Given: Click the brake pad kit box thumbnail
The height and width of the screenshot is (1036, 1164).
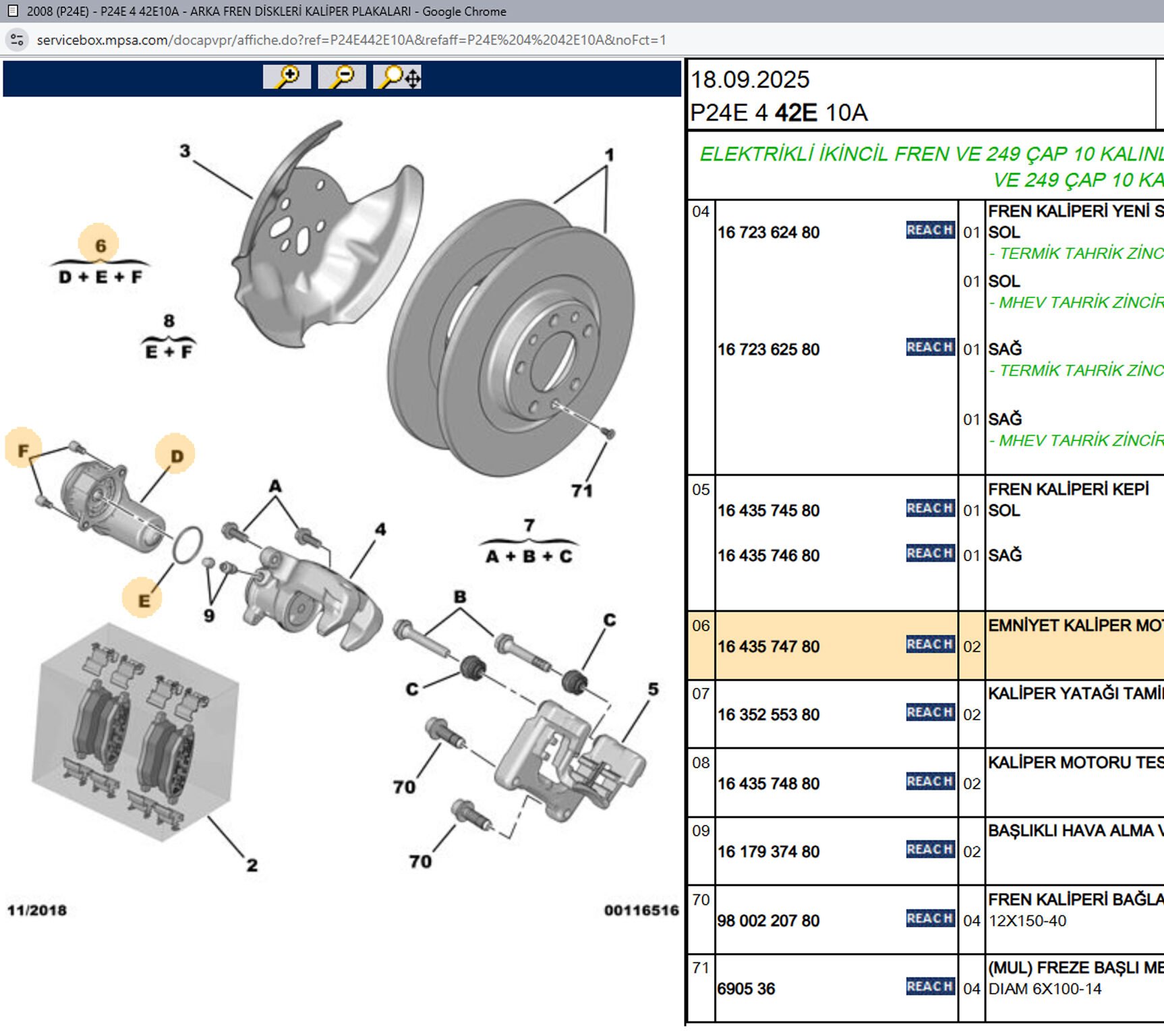Looking at the screenshot, I should (135, 732).
